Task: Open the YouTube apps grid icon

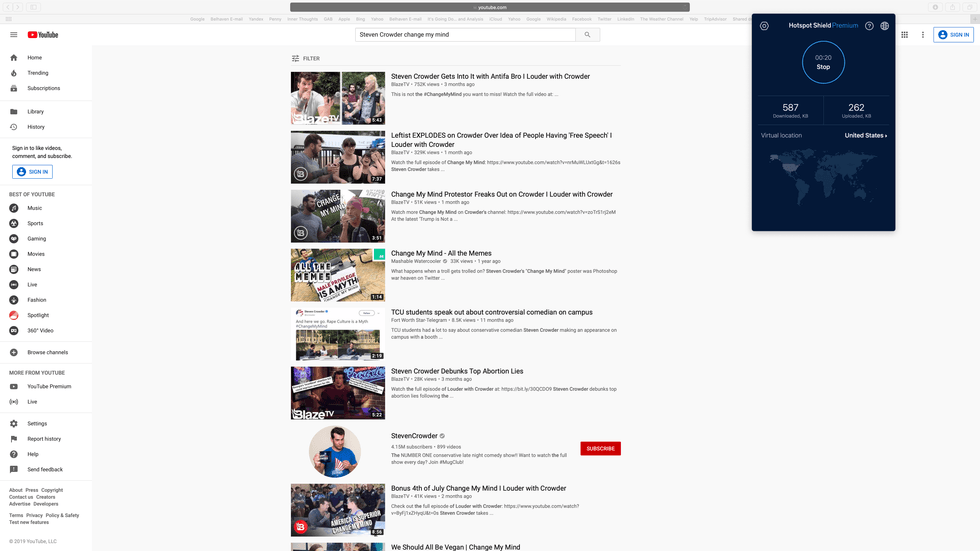Action: coord(905,35)
